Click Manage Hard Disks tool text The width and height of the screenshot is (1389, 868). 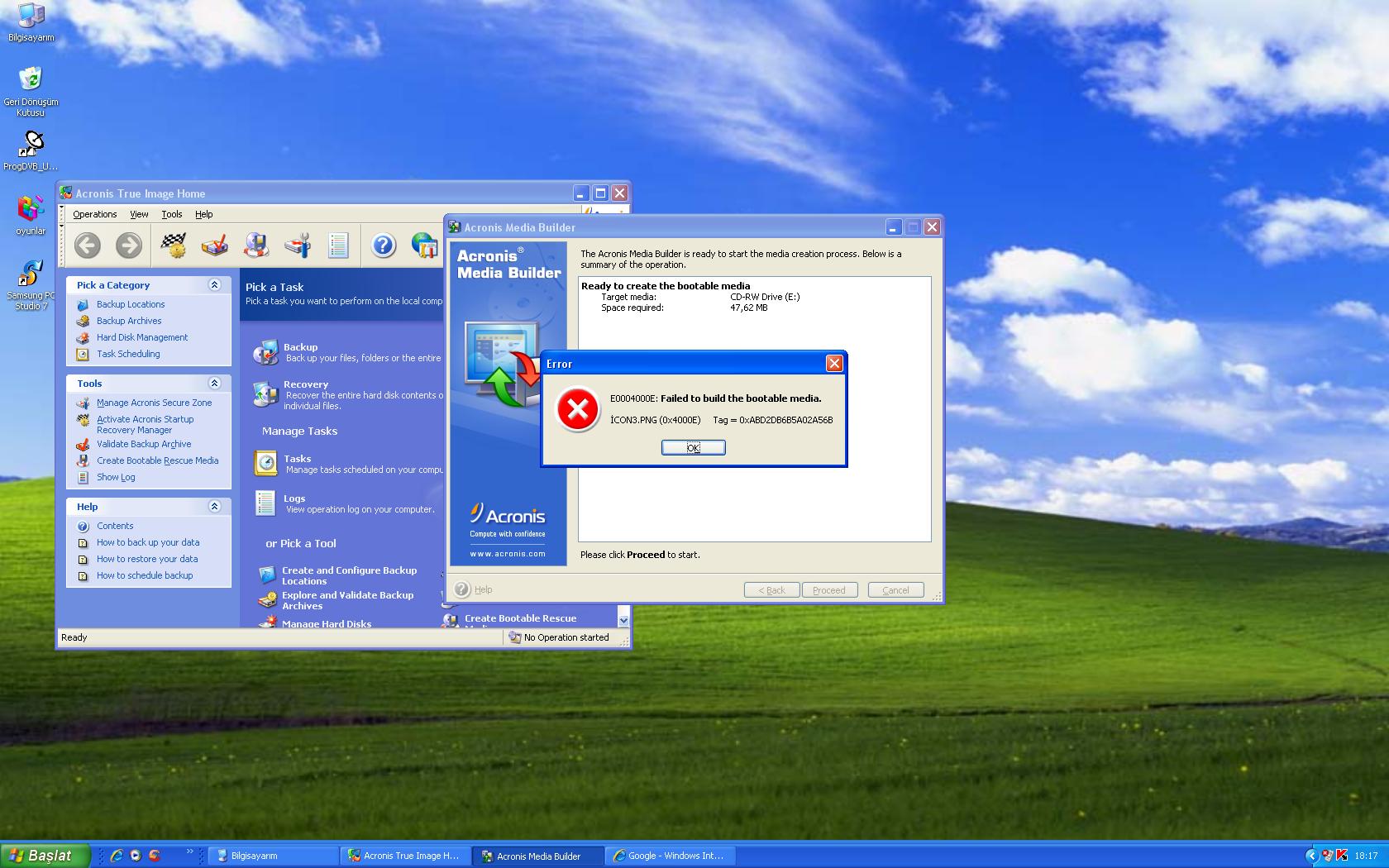[x=327, y=624]
